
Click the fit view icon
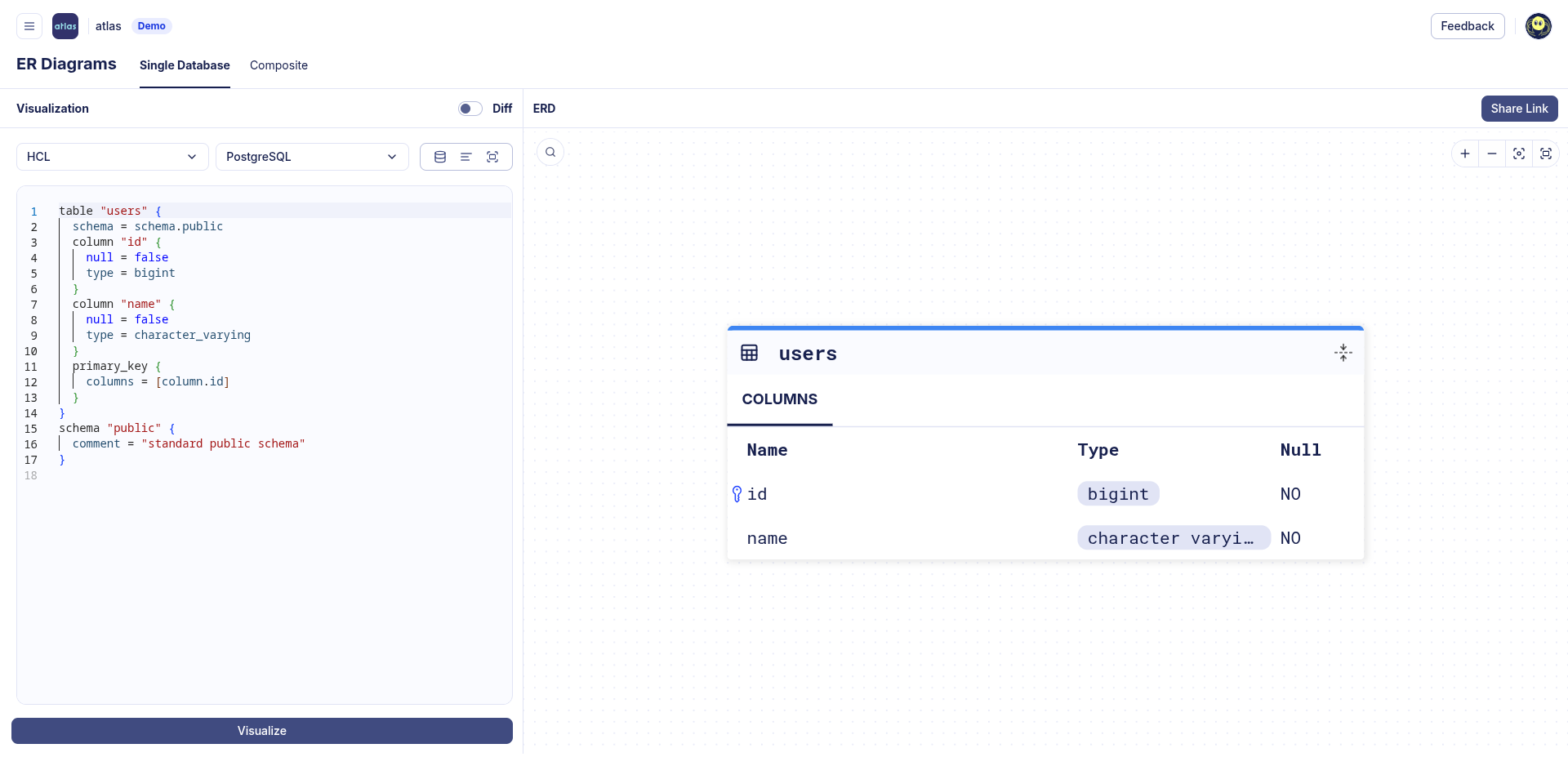pyautogui.click(x=1519, y=154)
